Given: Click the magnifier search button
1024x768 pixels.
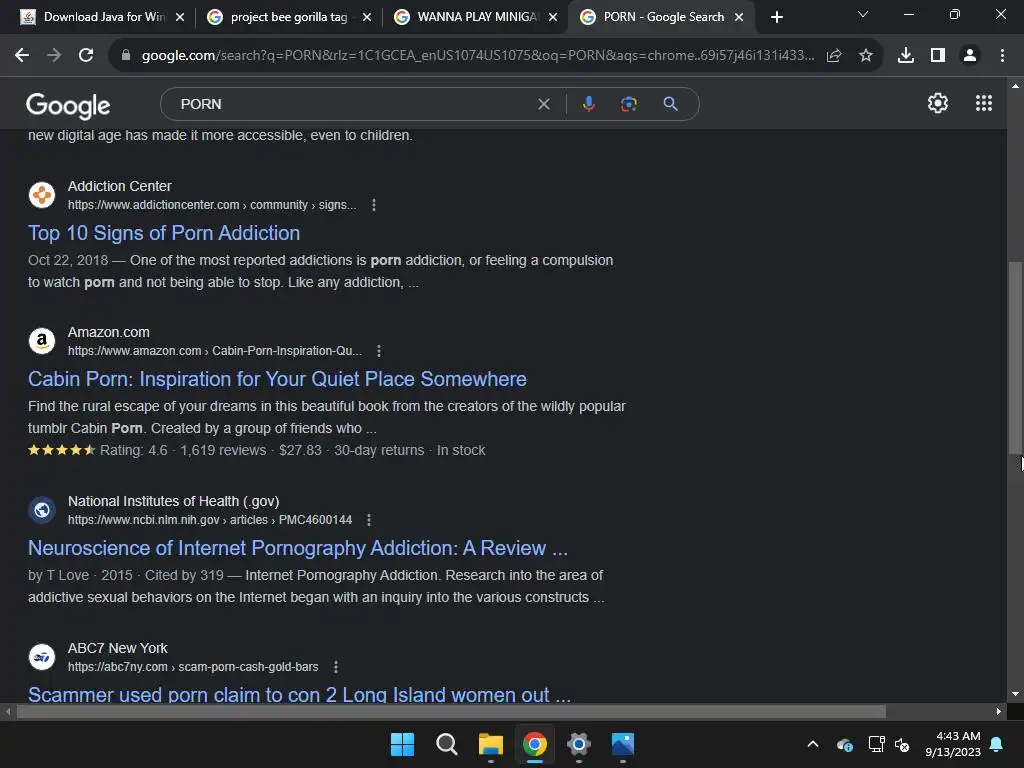Looking at the screenshot, I should pyautogui.click(x=670, y=104).
